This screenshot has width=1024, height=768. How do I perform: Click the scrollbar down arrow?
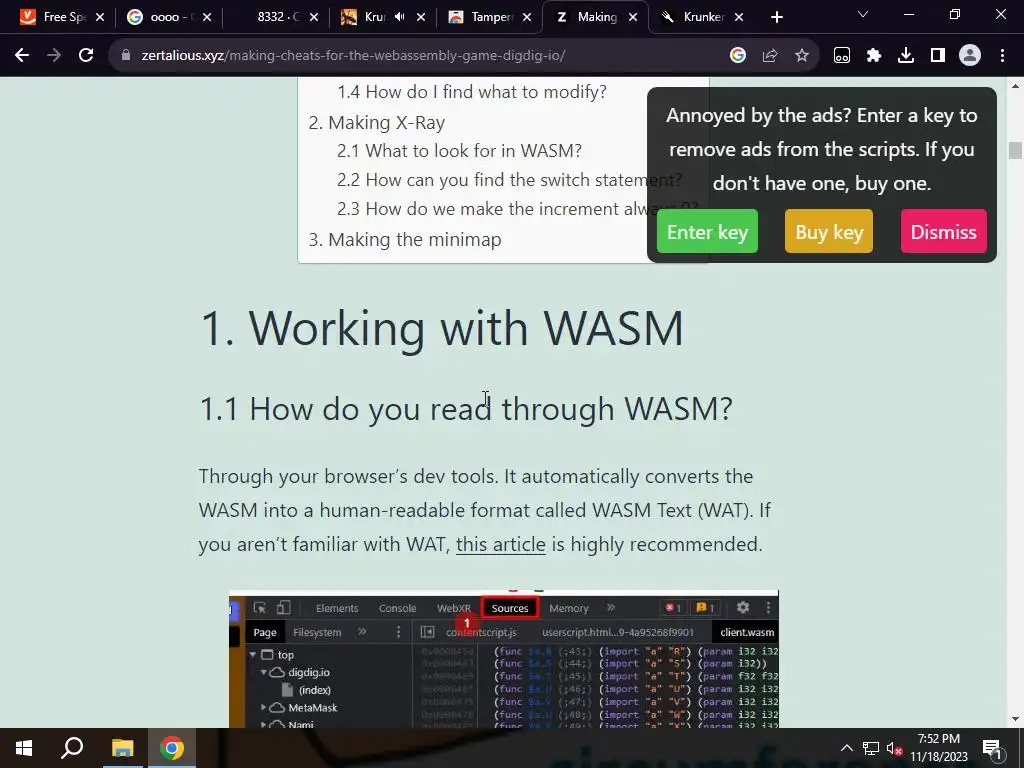[1014, 720]
